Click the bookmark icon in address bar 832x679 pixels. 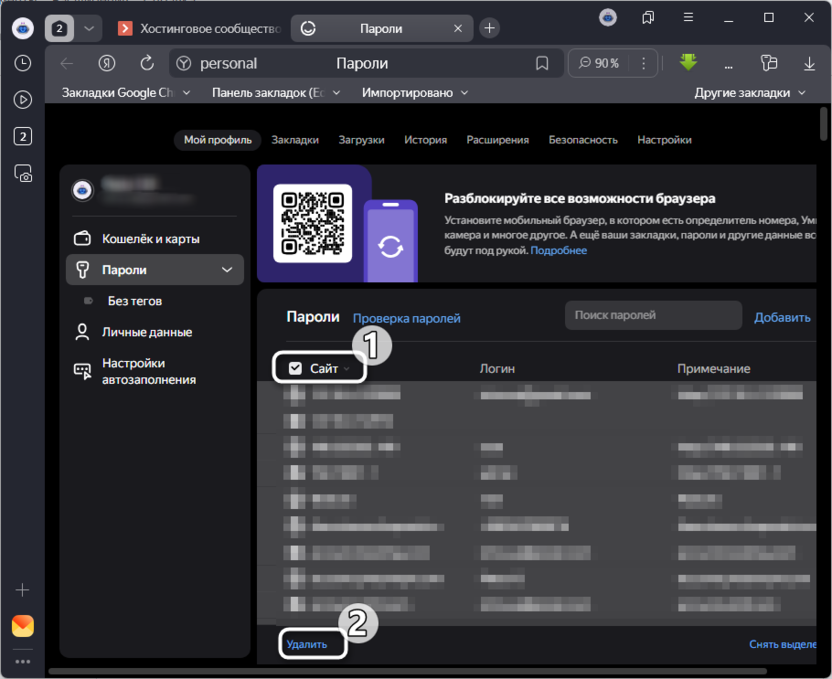tap(542, 63)
